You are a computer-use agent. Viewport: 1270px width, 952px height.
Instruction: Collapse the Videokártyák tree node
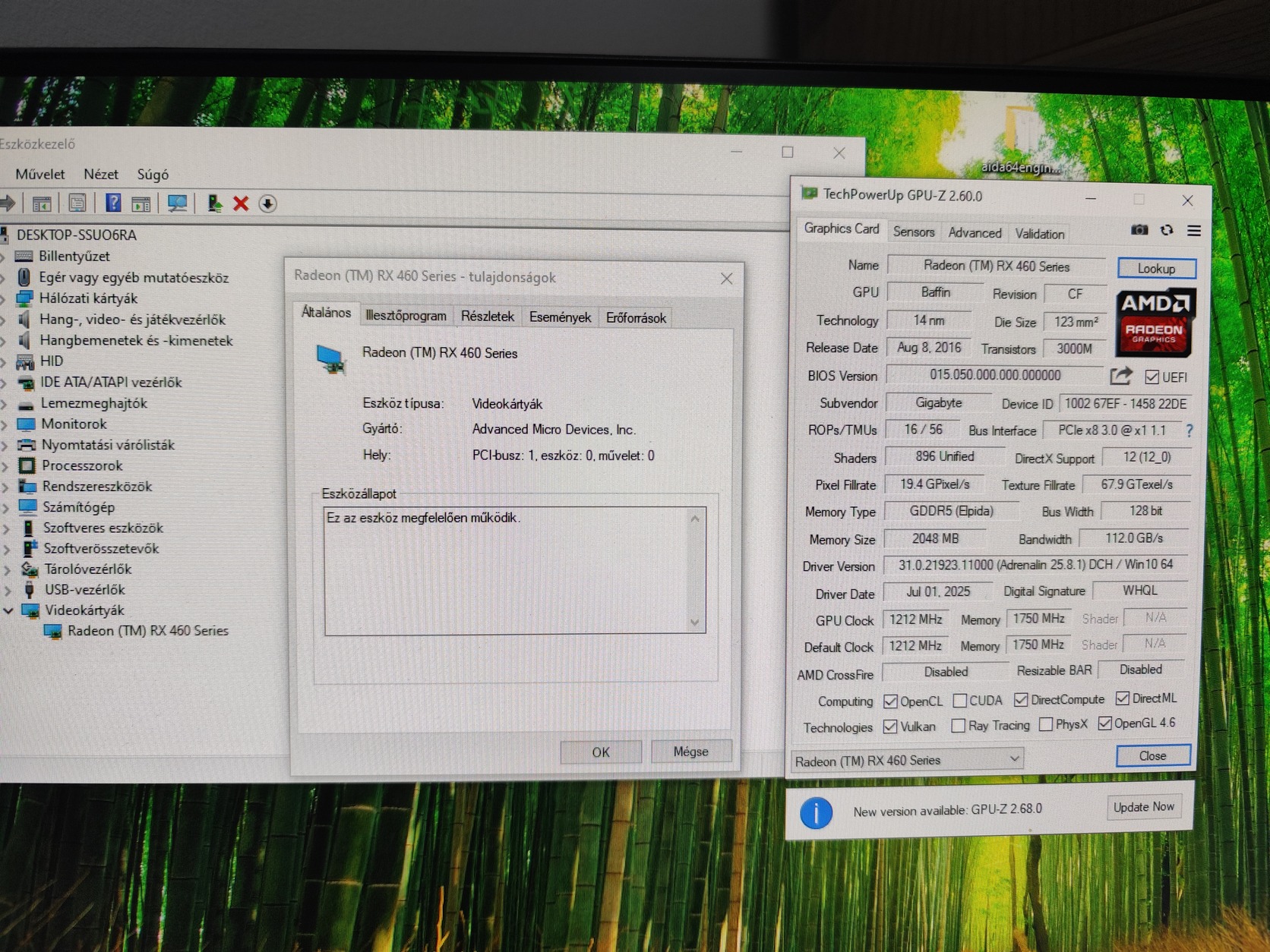[8, 610]
